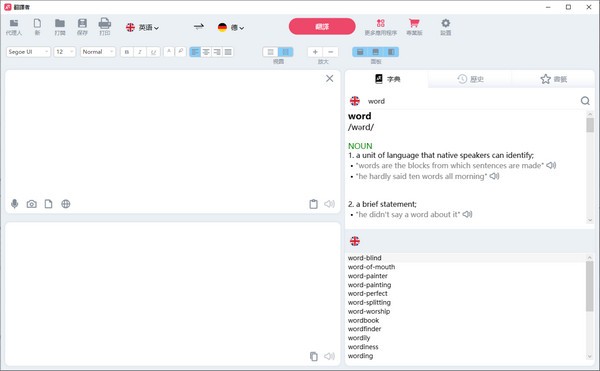The image size is (600, 371).
Task: Select 'word-blind' in the word list
Action: 365,258
